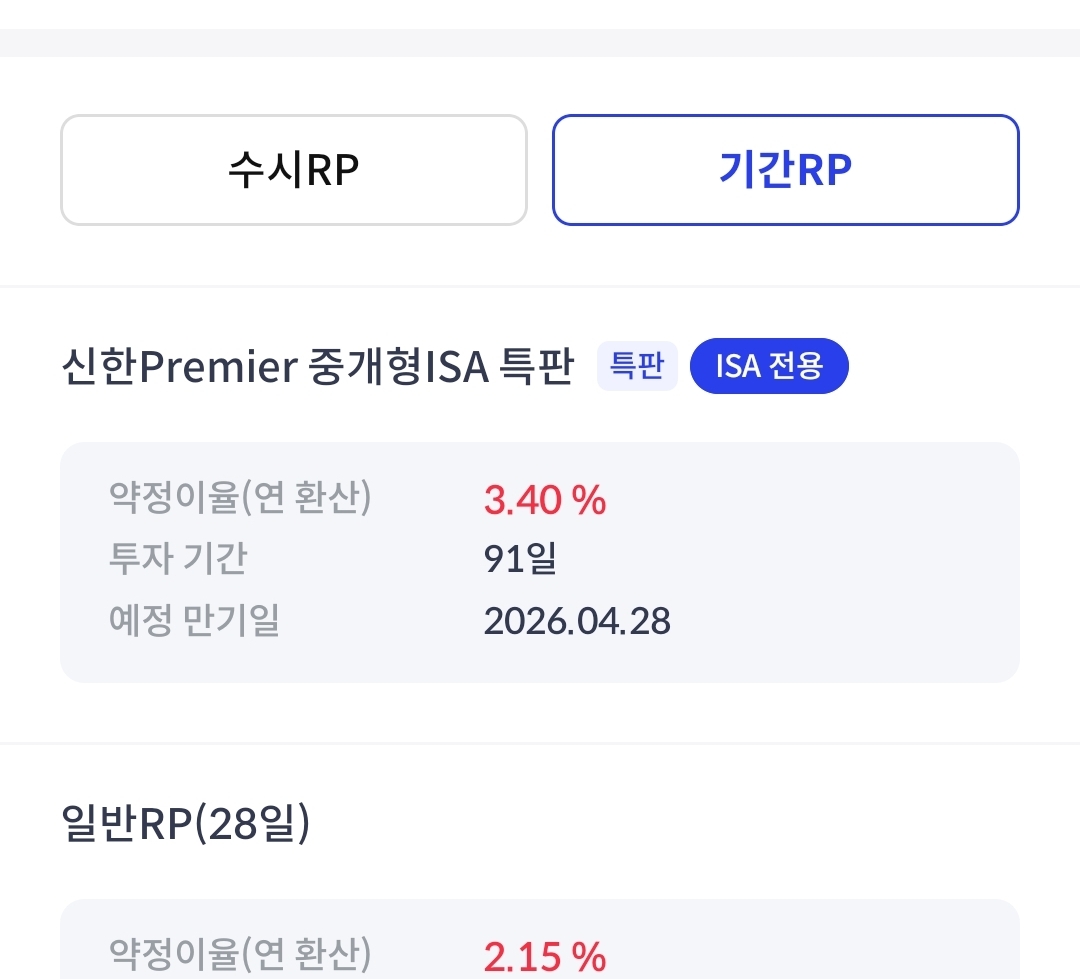
Task: Click the 예정 만기일 label
Action: [194, 621]
